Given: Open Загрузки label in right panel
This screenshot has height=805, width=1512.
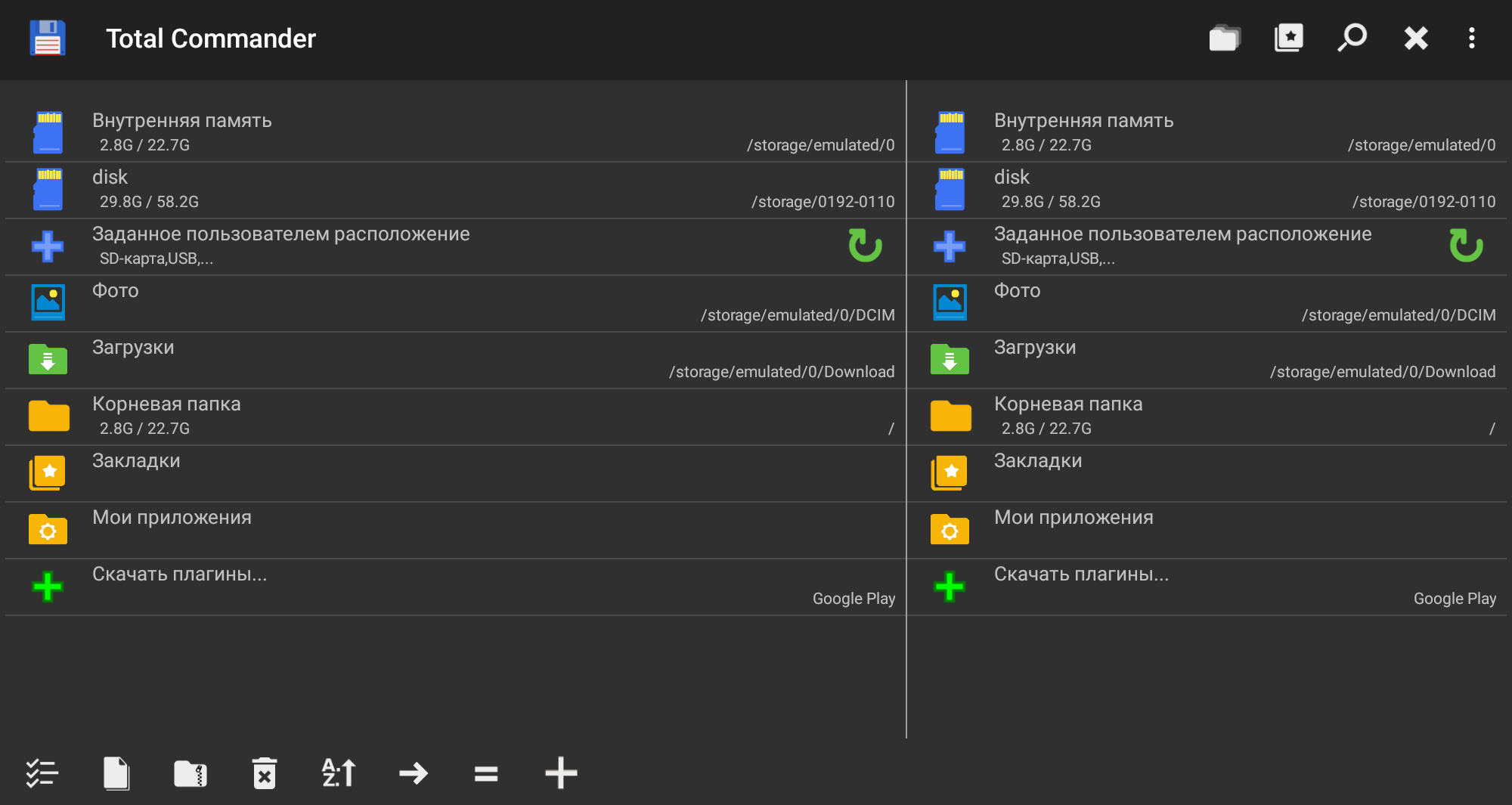Looking at the screenshot, I should [x=1035, y=348].
